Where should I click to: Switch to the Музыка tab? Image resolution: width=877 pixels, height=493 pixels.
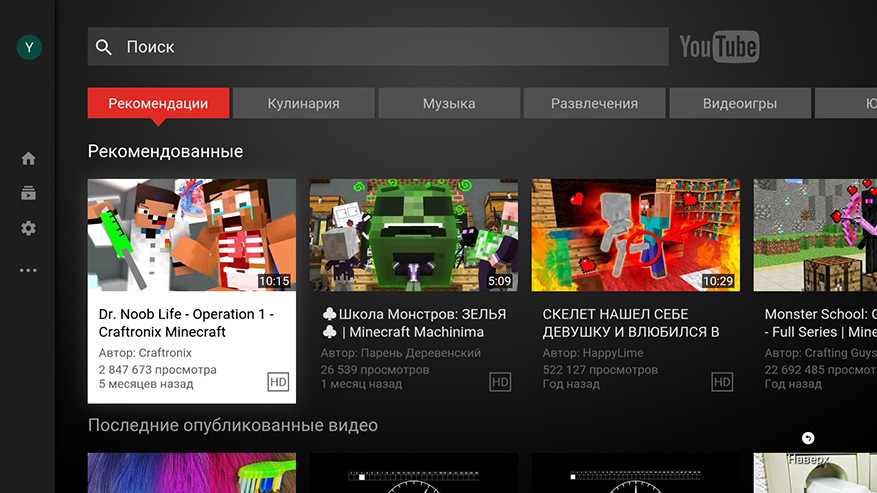tap(449, 104)
